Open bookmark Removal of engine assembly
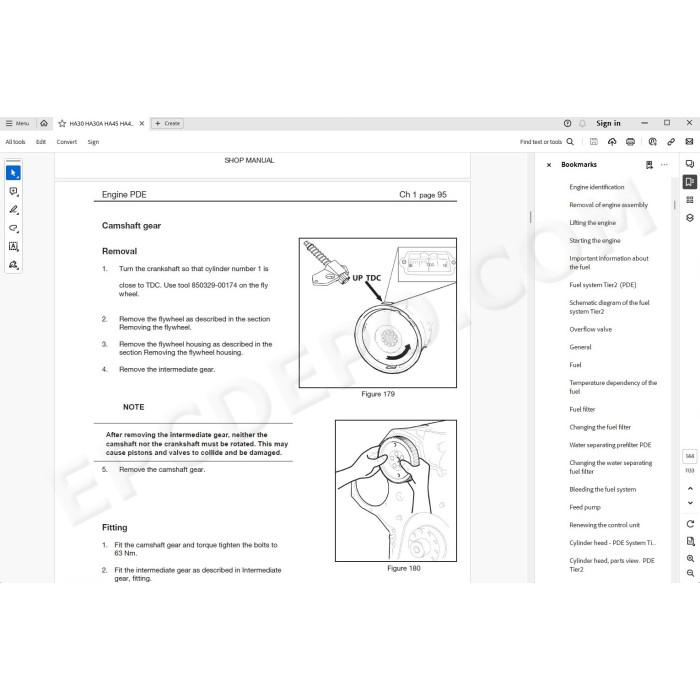700x700 pixels. [608, 205]
